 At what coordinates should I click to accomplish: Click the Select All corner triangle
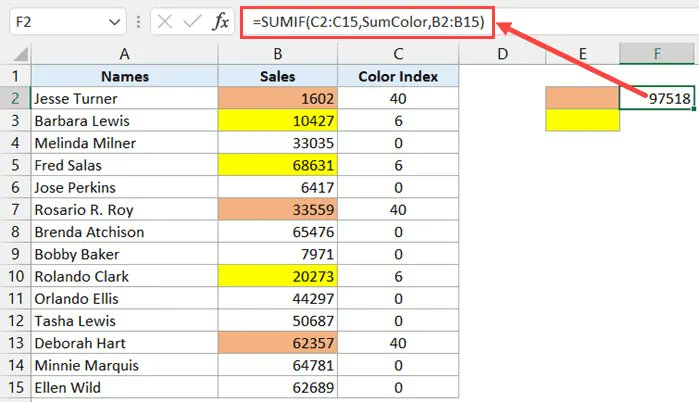coord(21,54)
